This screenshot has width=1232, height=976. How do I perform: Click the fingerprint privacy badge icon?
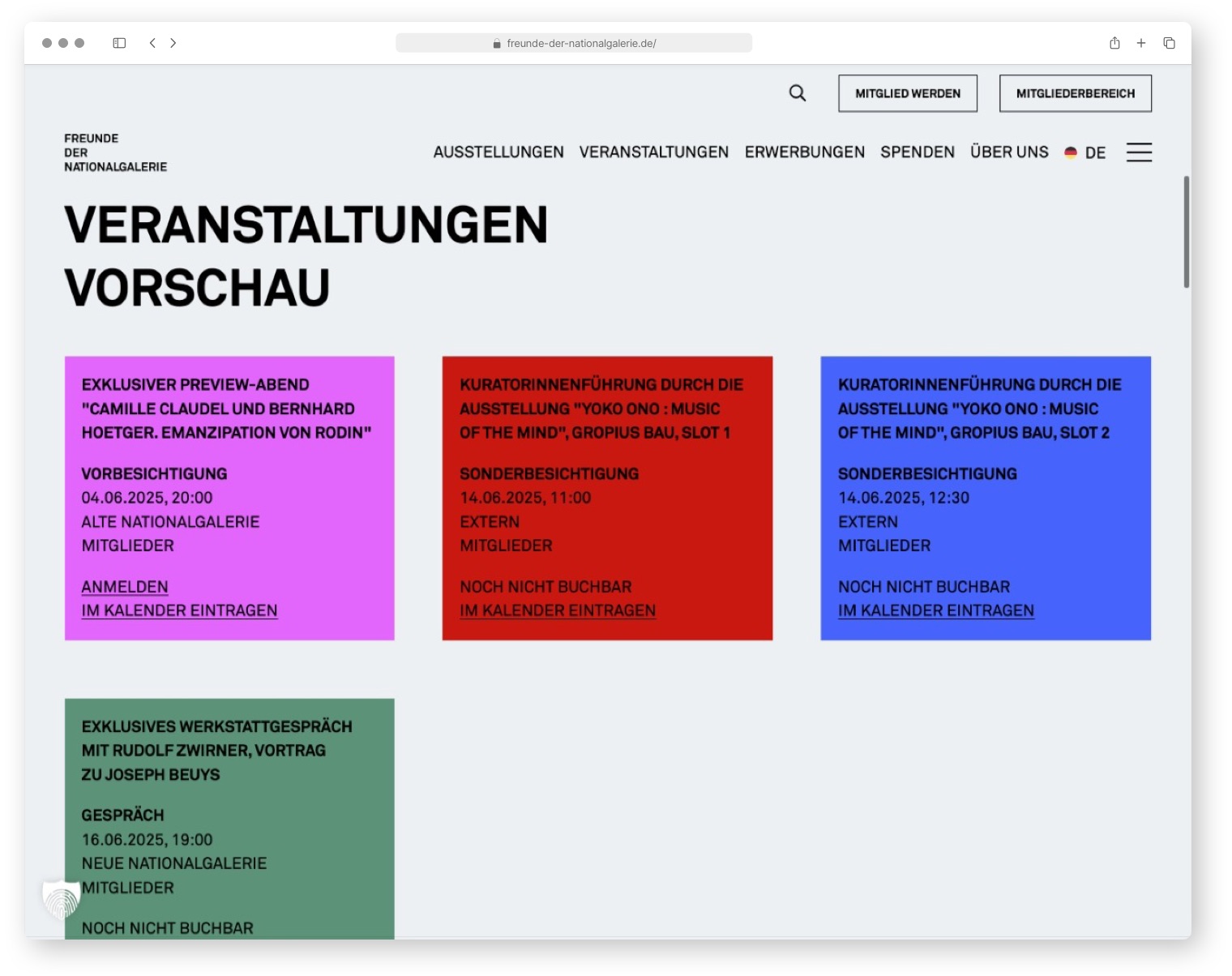click(62, 899)
